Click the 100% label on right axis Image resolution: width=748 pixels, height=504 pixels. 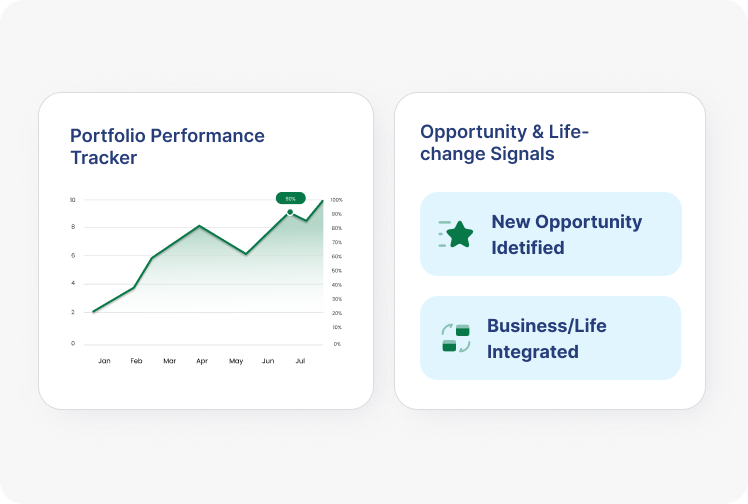[x=336, y=200]
